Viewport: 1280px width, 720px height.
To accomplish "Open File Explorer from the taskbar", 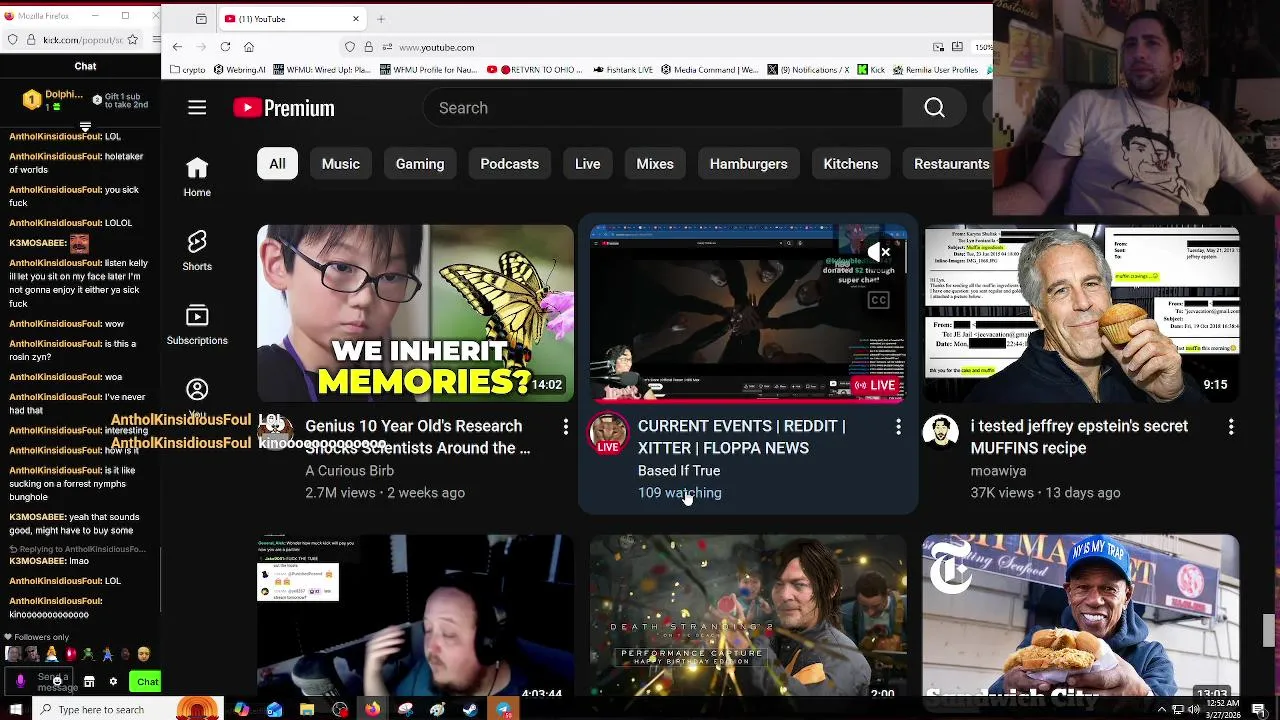I will click(307, 710).
